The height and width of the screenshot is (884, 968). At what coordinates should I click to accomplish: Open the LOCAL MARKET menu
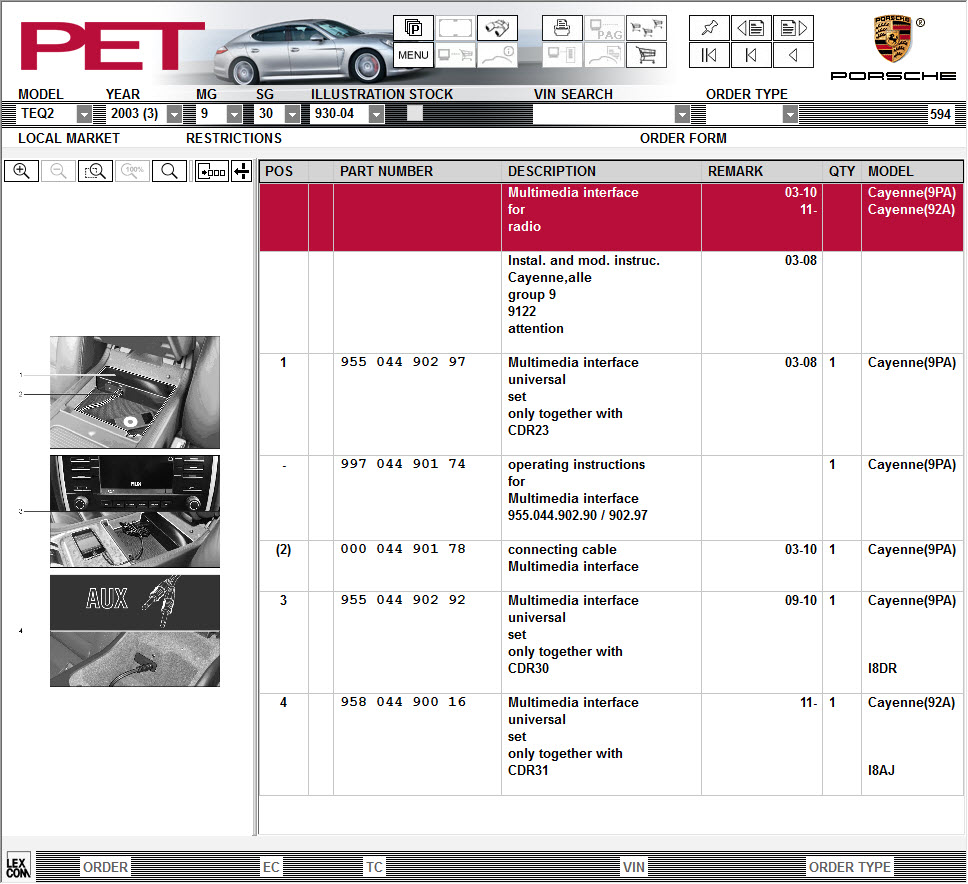click(69, 138)
